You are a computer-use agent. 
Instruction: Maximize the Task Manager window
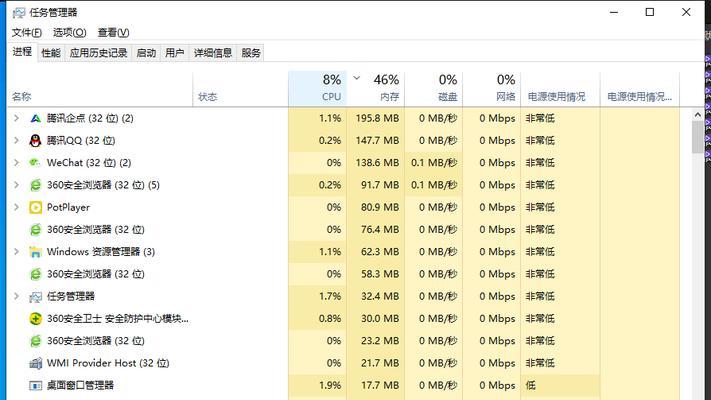coord(650,12)
